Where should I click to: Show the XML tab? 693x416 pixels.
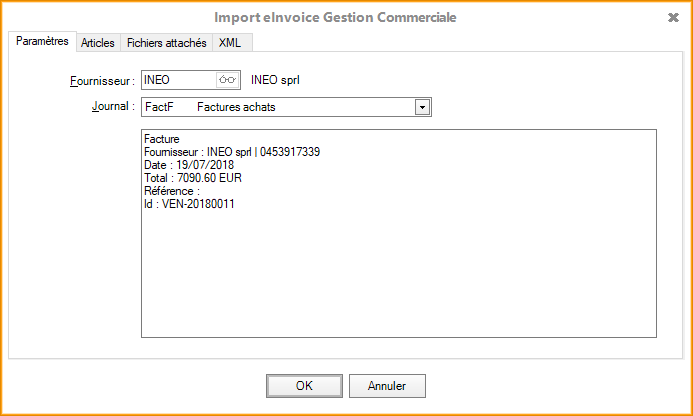tap(230, 43)
